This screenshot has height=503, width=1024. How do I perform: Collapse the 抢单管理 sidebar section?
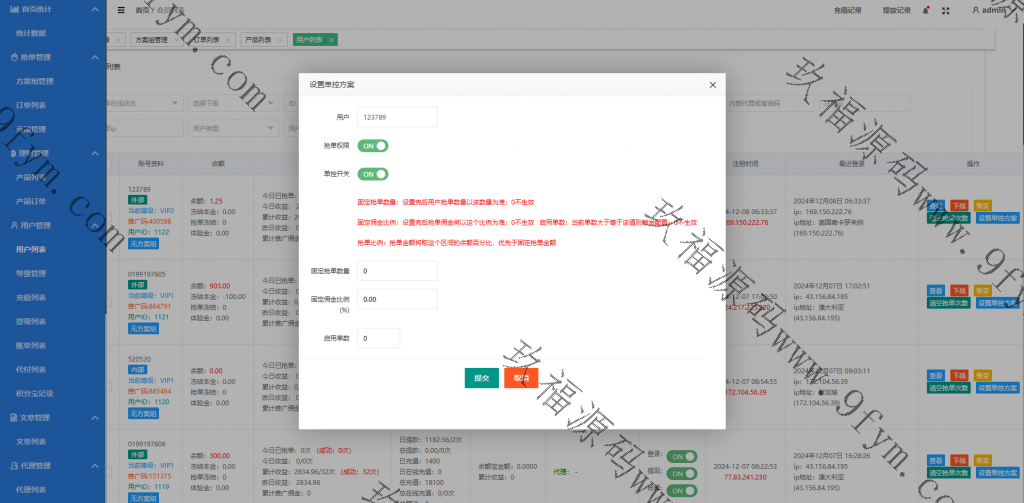(93, 58)
